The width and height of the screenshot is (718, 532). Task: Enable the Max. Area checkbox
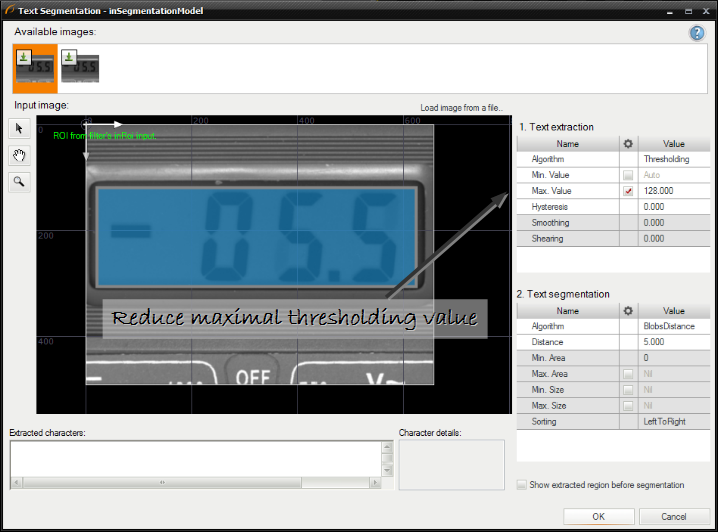[627, 374]
